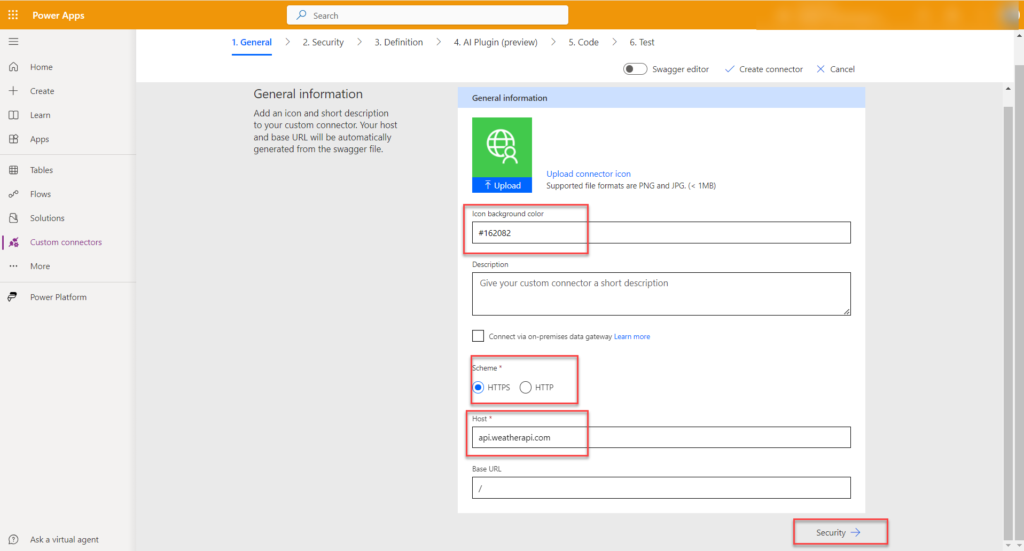Open the app launcher waffle icon

[x=13, y=15]
